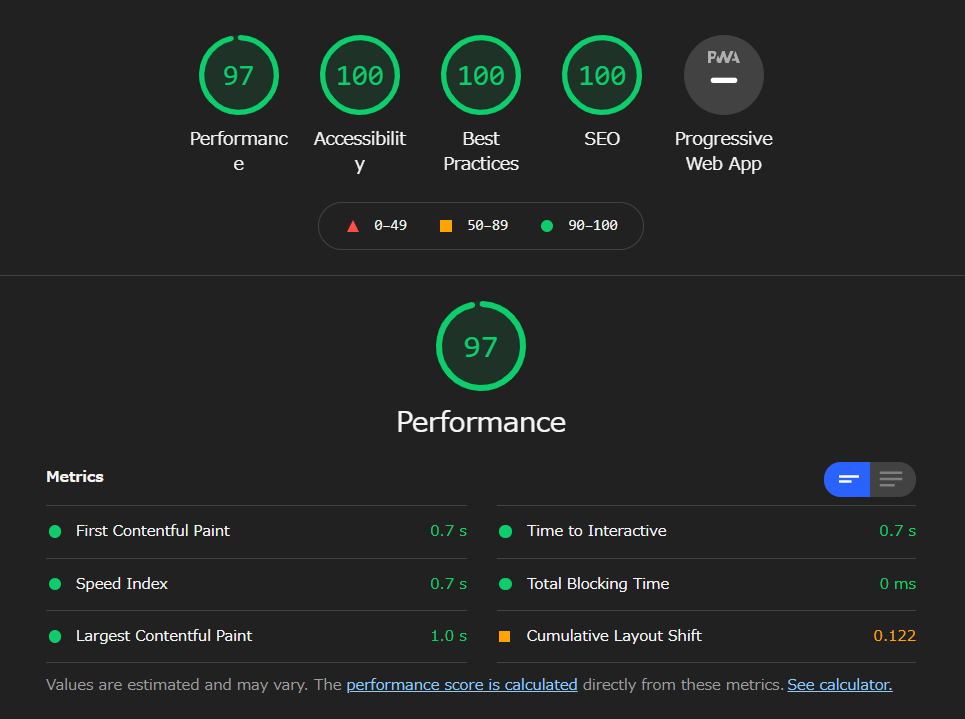The height and width of the screenshot is (719, 965).
Task: Expand the Time to Interactive metric
Action: click(596, 531)
